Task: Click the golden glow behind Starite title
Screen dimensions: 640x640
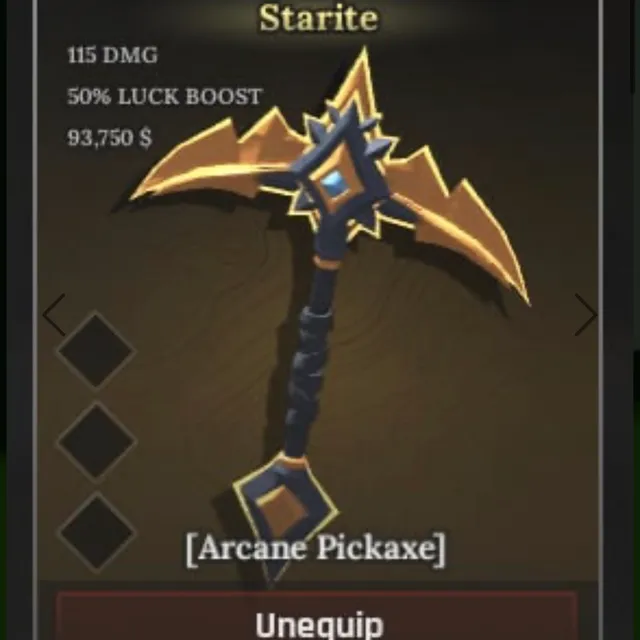Action: [319, 18]
